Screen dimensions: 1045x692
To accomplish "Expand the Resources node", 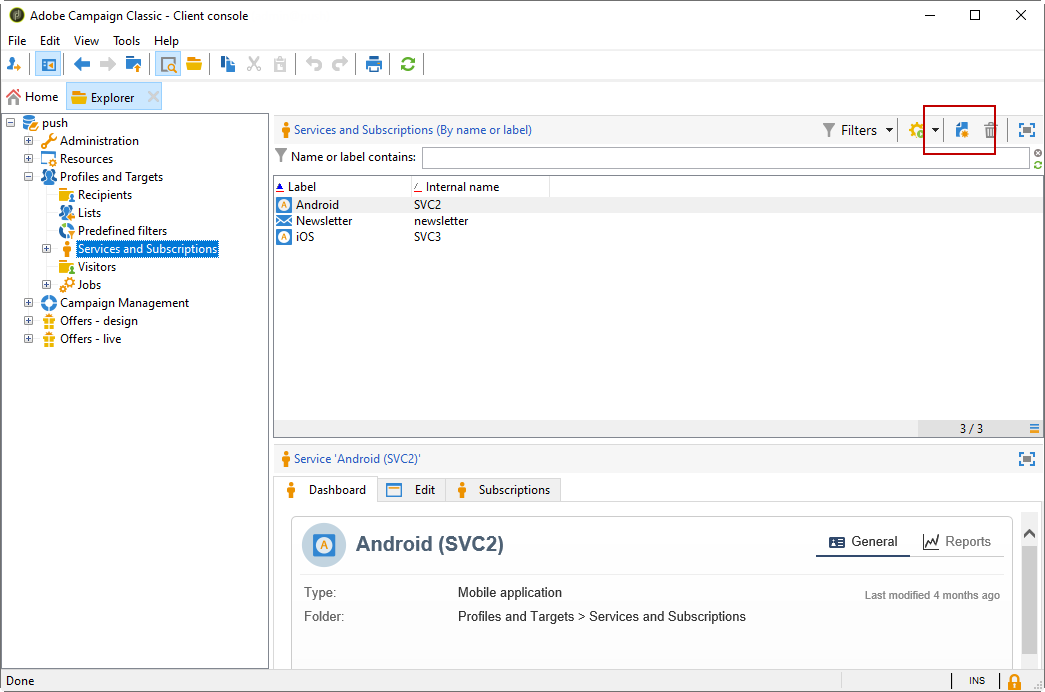I will point(29,159).
